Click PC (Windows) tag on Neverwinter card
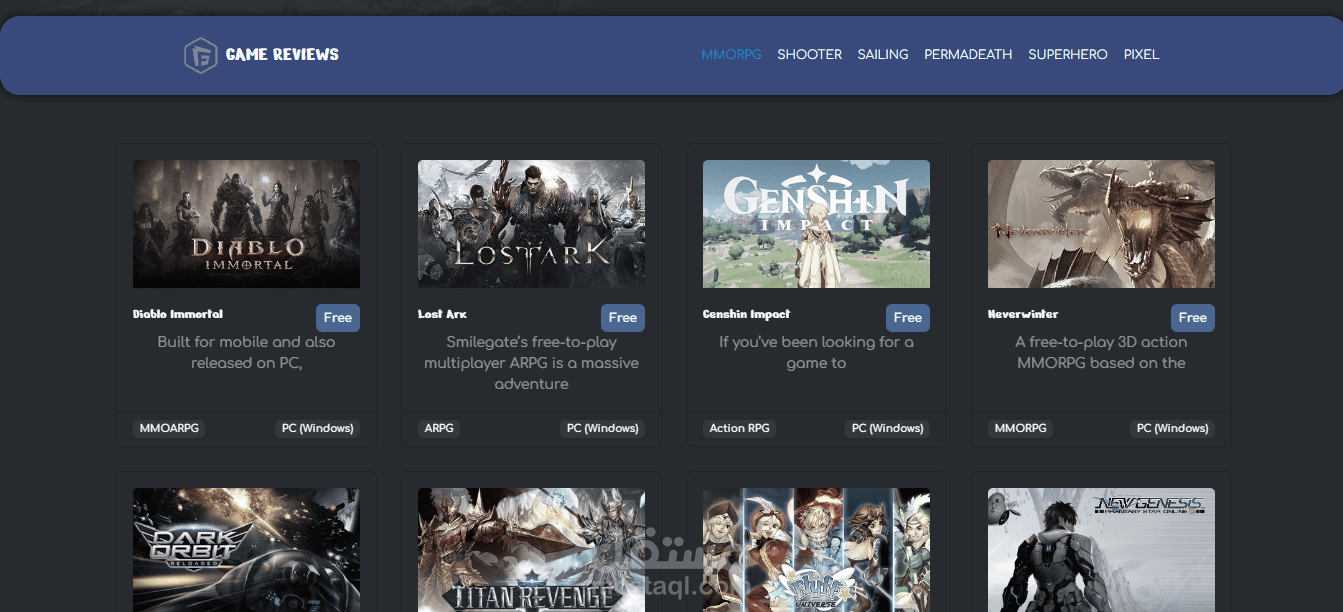The width and height of the screenshot is (1343, 612). [1172, 428]
